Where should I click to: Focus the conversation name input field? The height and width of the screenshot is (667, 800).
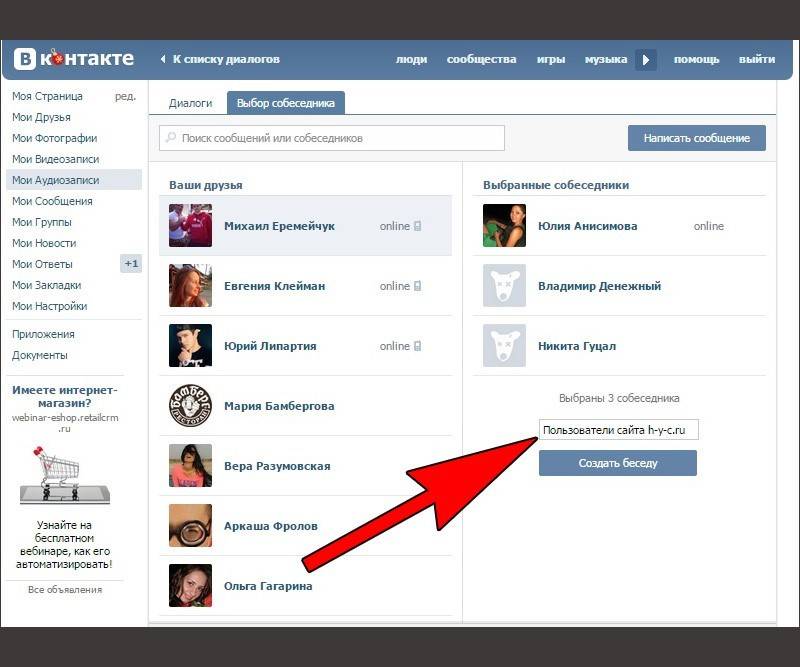tap(618, 430)
